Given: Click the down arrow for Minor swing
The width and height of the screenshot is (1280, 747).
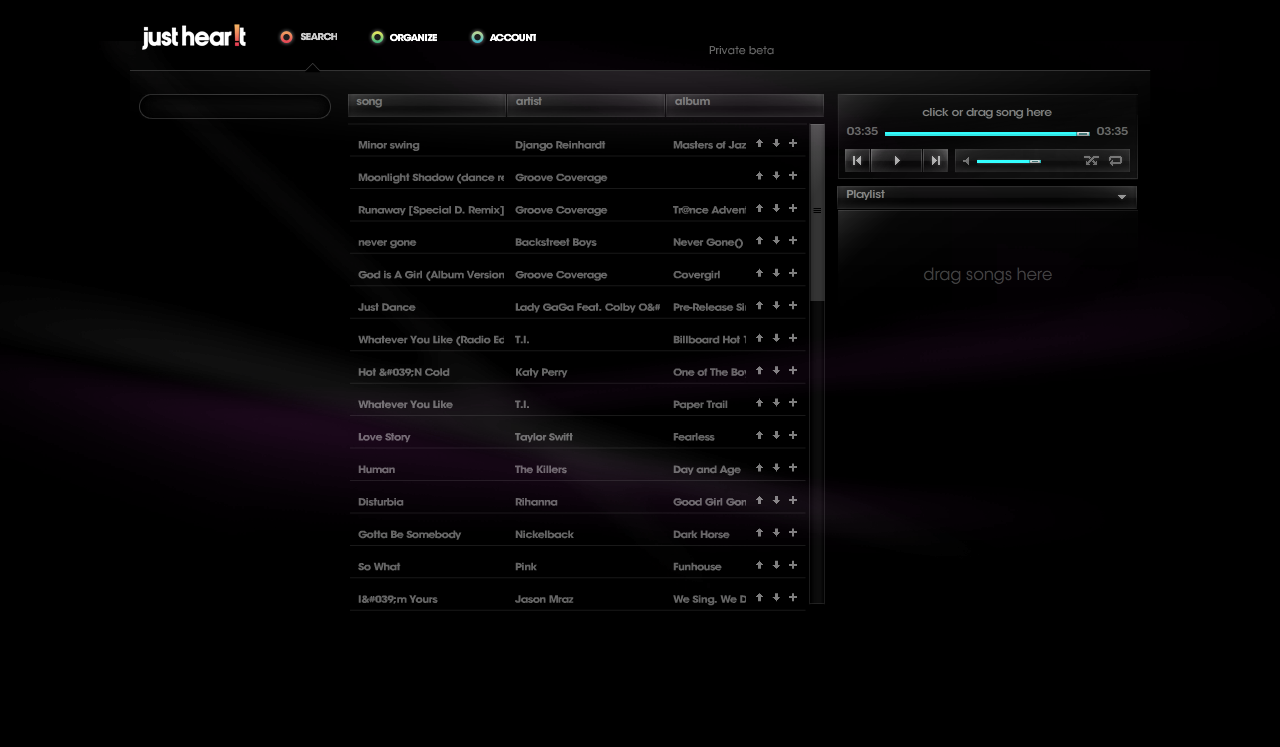Looking at the screenshot, I should [x=776, y=143].
